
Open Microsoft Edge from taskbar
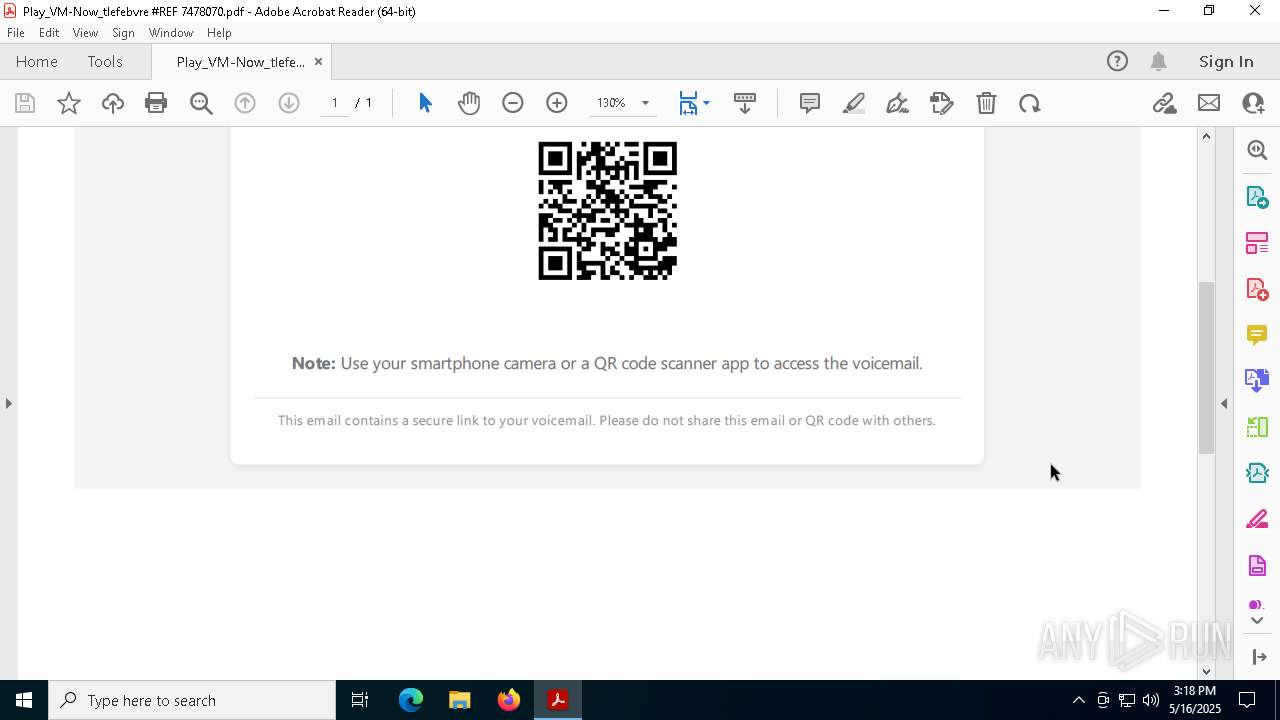click(411, 700)
